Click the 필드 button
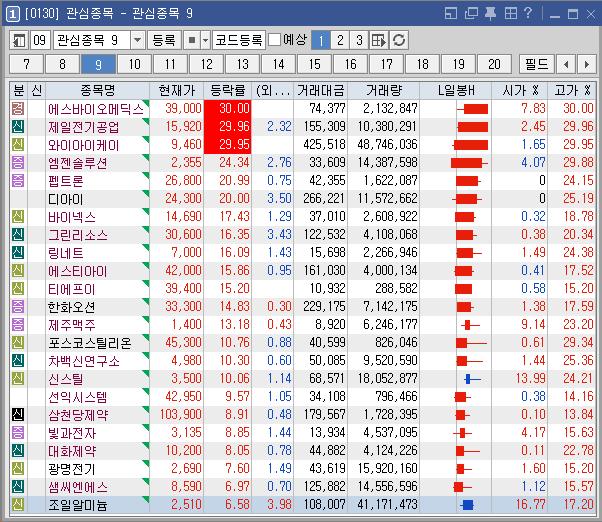The height and width of the screenshot is (522, 602). click(x=537, y=64)
